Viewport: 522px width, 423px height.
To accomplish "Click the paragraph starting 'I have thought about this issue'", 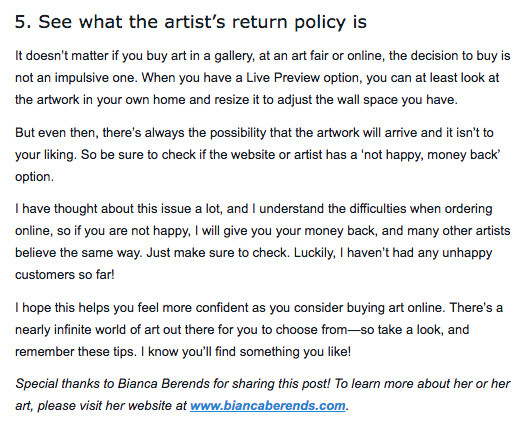I will coord(263,242).
